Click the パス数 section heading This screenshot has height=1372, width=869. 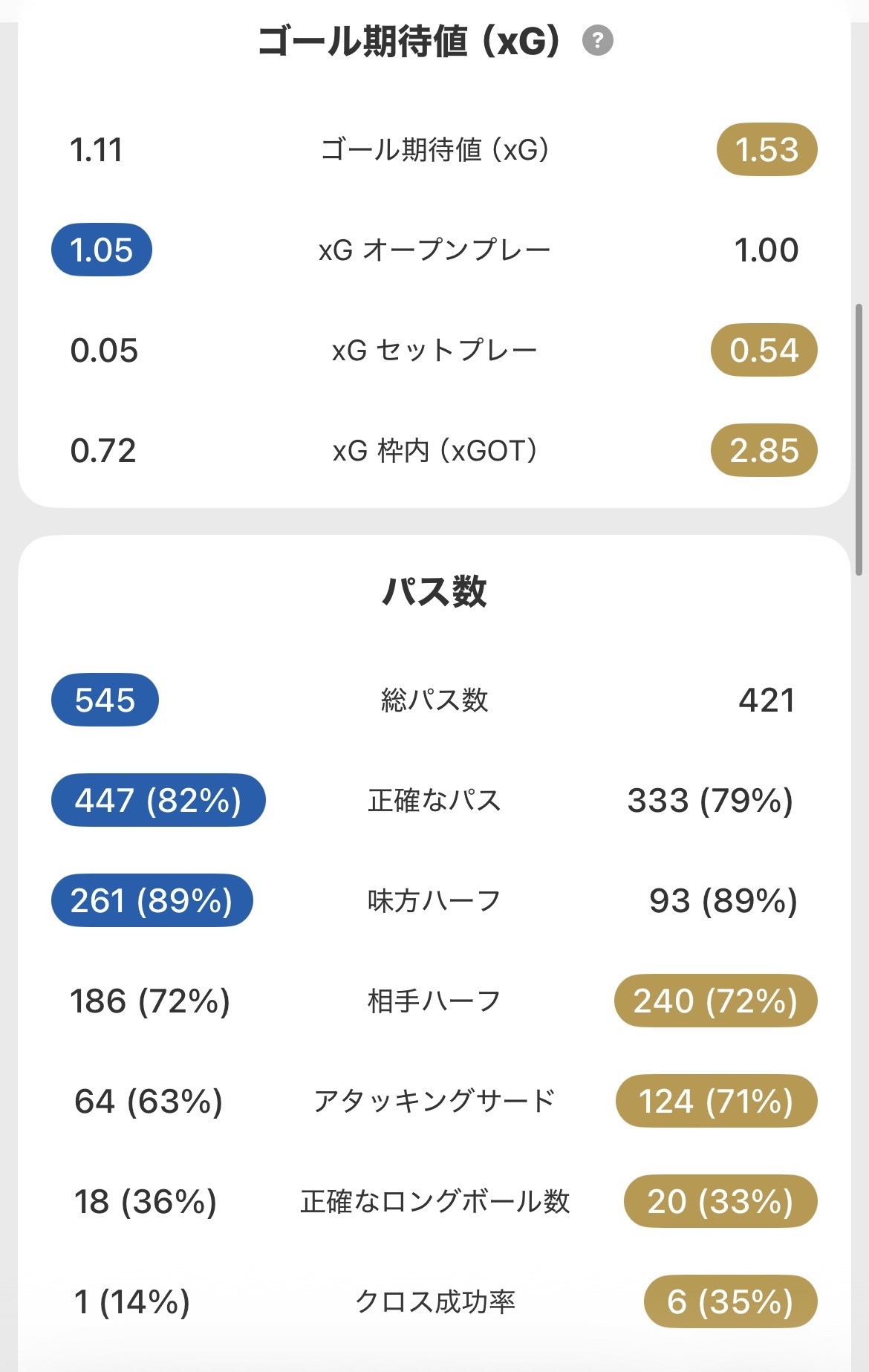click(434, 592)
